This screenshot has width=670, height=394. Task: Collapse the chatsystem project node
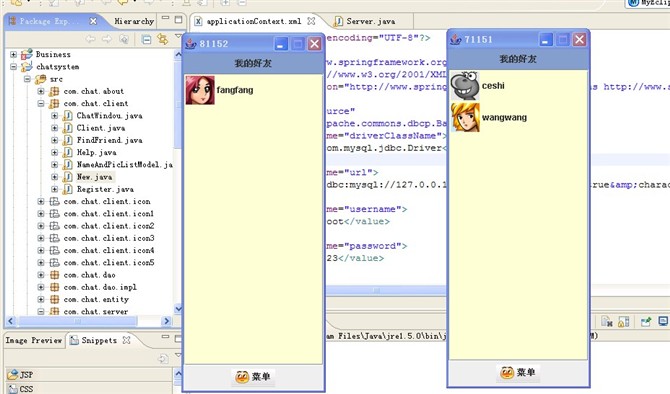pyautogui.click(x=14, y=67)
